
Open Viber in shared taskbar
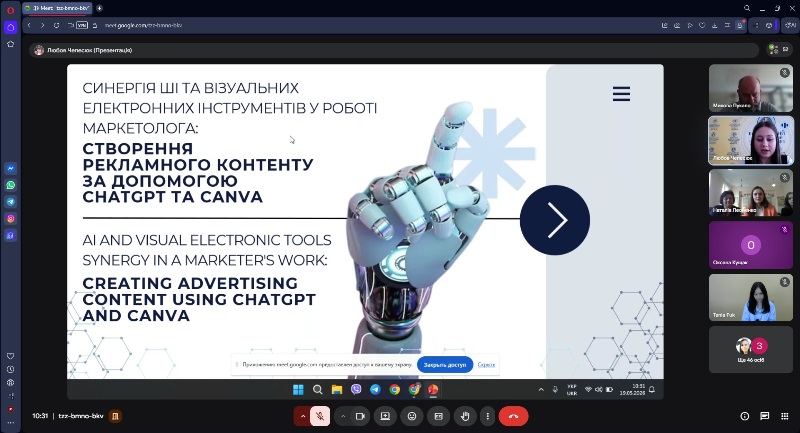[356, 390]
